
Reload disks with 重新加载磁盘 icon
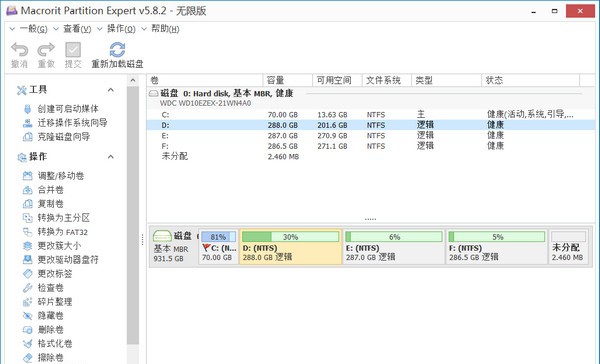pos(117,50)
